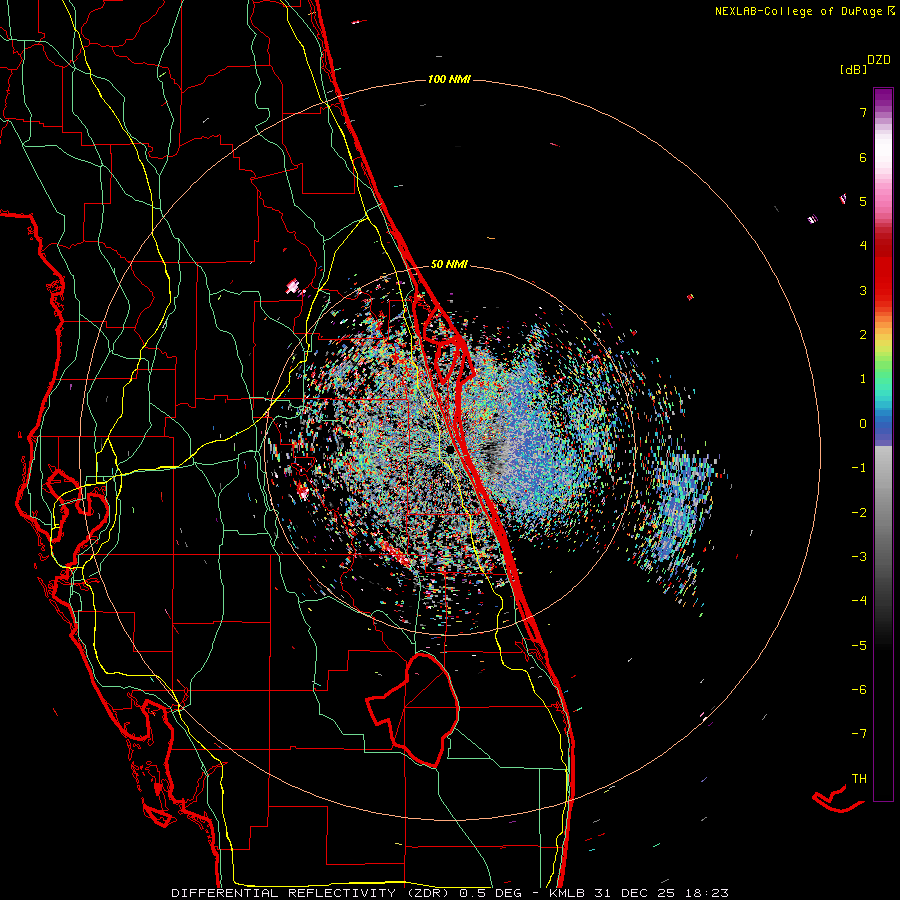Select the DZD product label above the scale
900x900 pixels.
tap(879, 60)
